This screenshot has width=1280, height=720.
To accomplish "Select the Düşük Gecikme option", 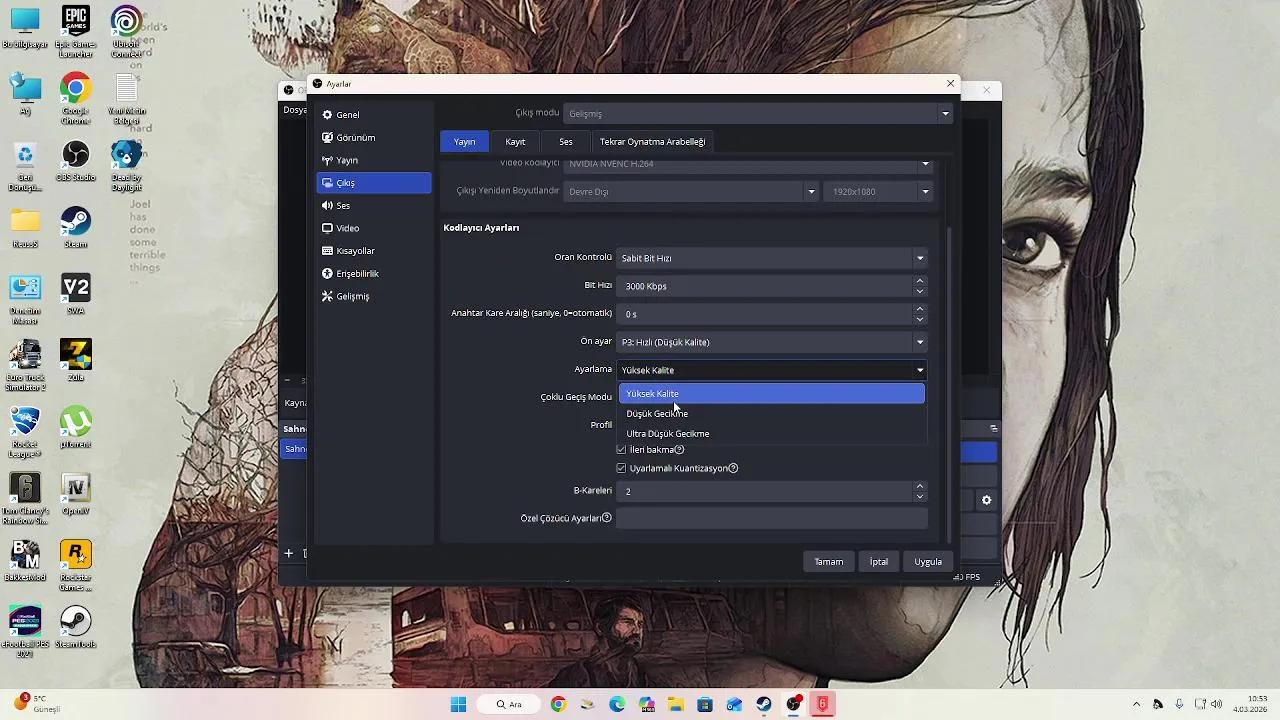I will [657, 414].
